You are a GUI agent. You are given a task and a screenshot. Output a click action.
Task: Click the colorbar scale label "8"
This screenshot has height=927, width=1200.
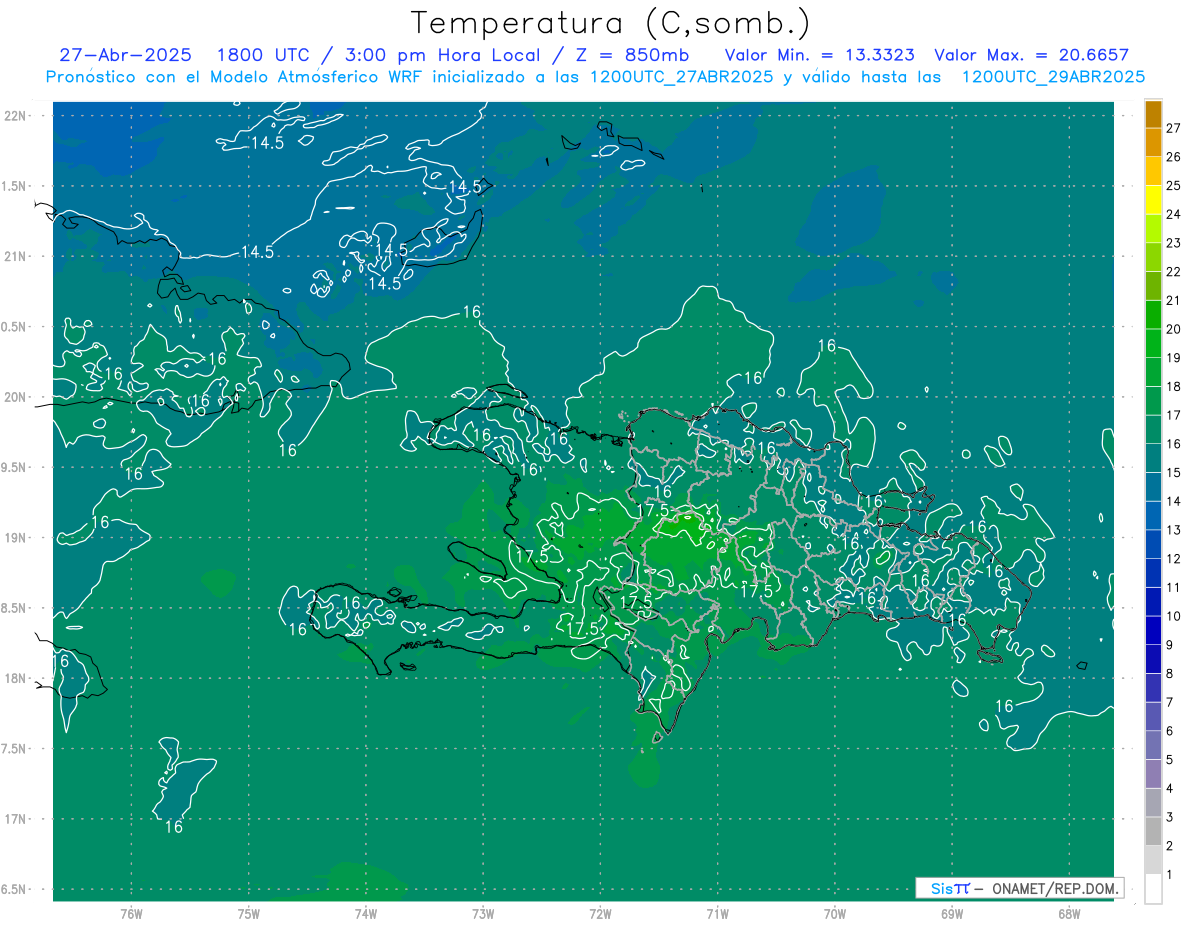pos(1169,674)
